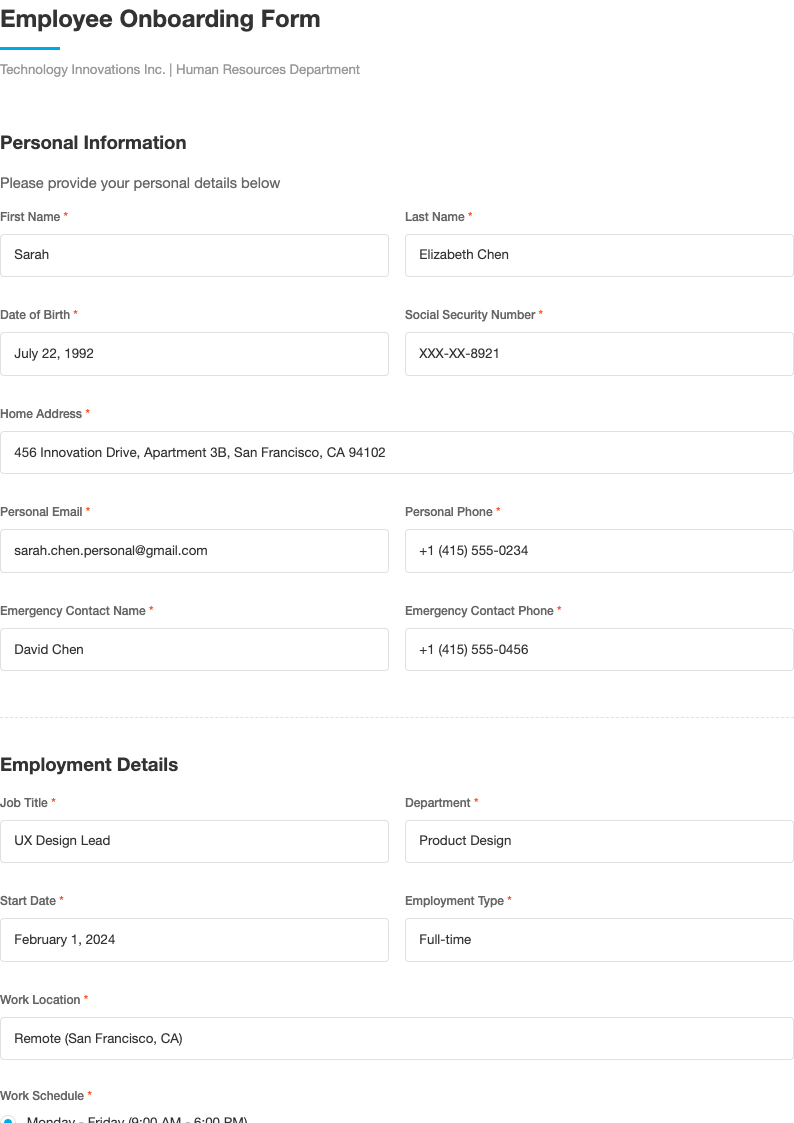Click the Home Address input field

click(x=397, y=452)
